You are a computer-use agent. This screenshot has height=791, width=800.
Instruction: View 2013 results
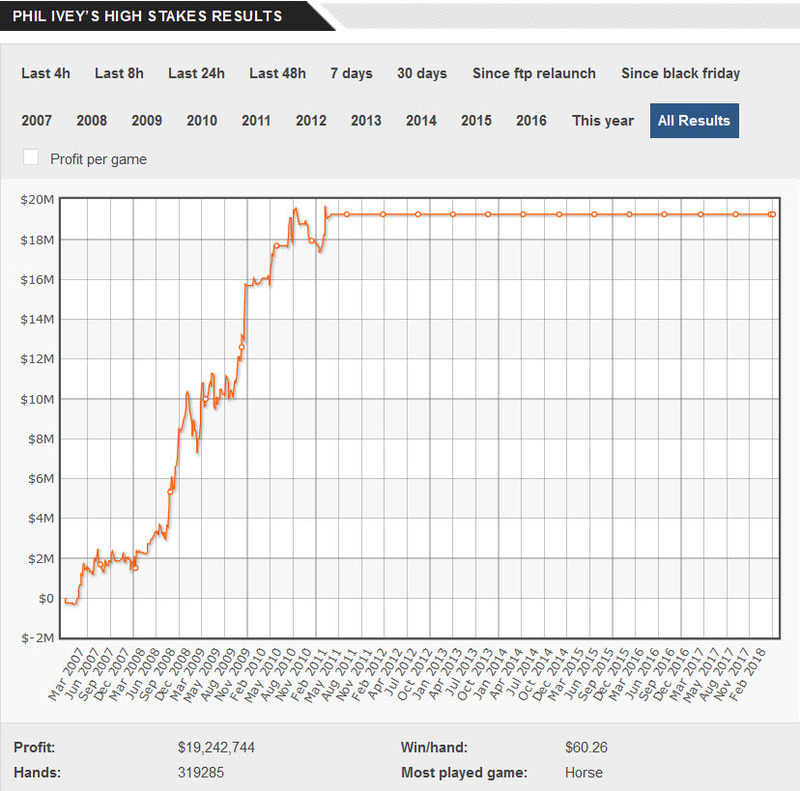(366, 120)
